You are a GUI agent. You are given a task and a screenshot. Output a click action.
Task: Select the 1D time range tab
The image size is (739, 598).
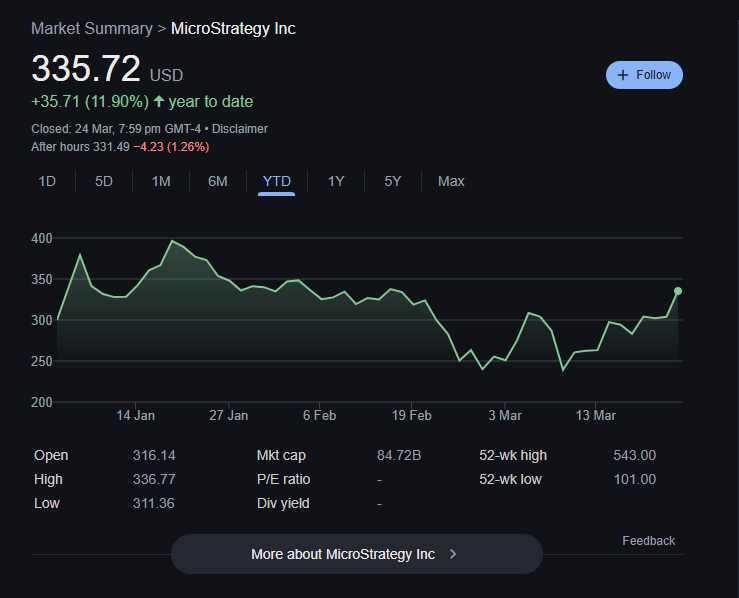[47, 181]
